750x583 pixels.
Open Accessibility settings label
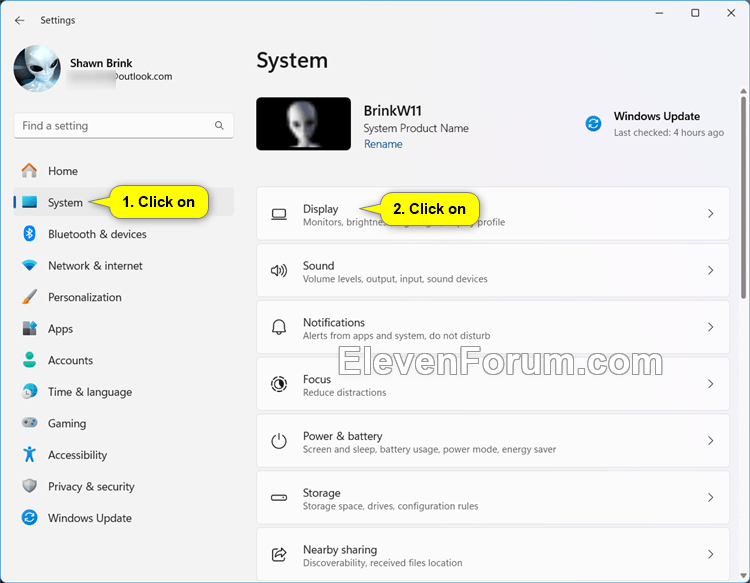click(77, 455)
